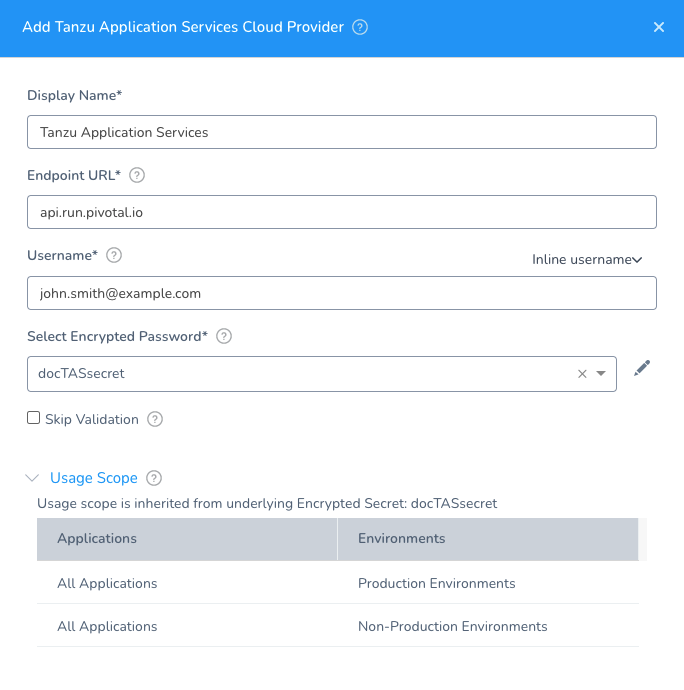The image size is (684, 690).
Task: Select the Production Environments row
Action: click(338, 583)
